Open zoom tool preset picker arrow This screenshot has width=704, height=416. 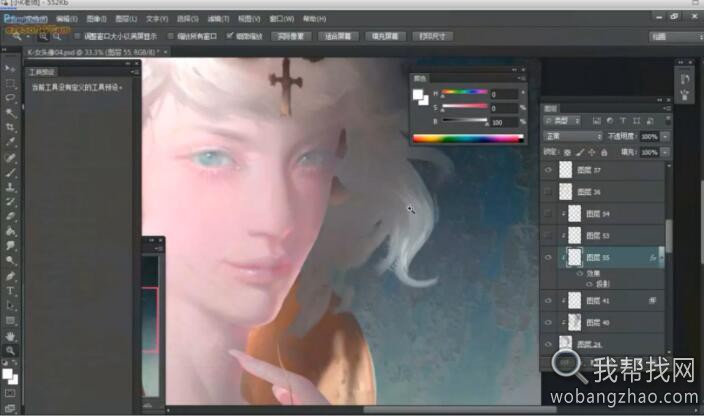tap(27, 36)
